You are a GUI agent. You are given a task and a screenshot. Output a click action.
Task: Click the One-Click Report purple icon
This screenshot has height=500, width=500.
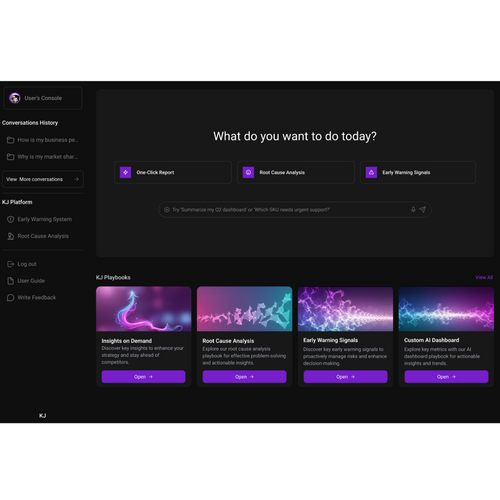click(125, 172)
